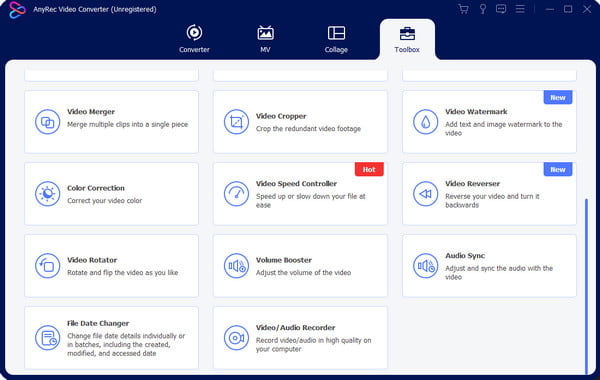Select the Toolbox tab

tap(407, 40)
